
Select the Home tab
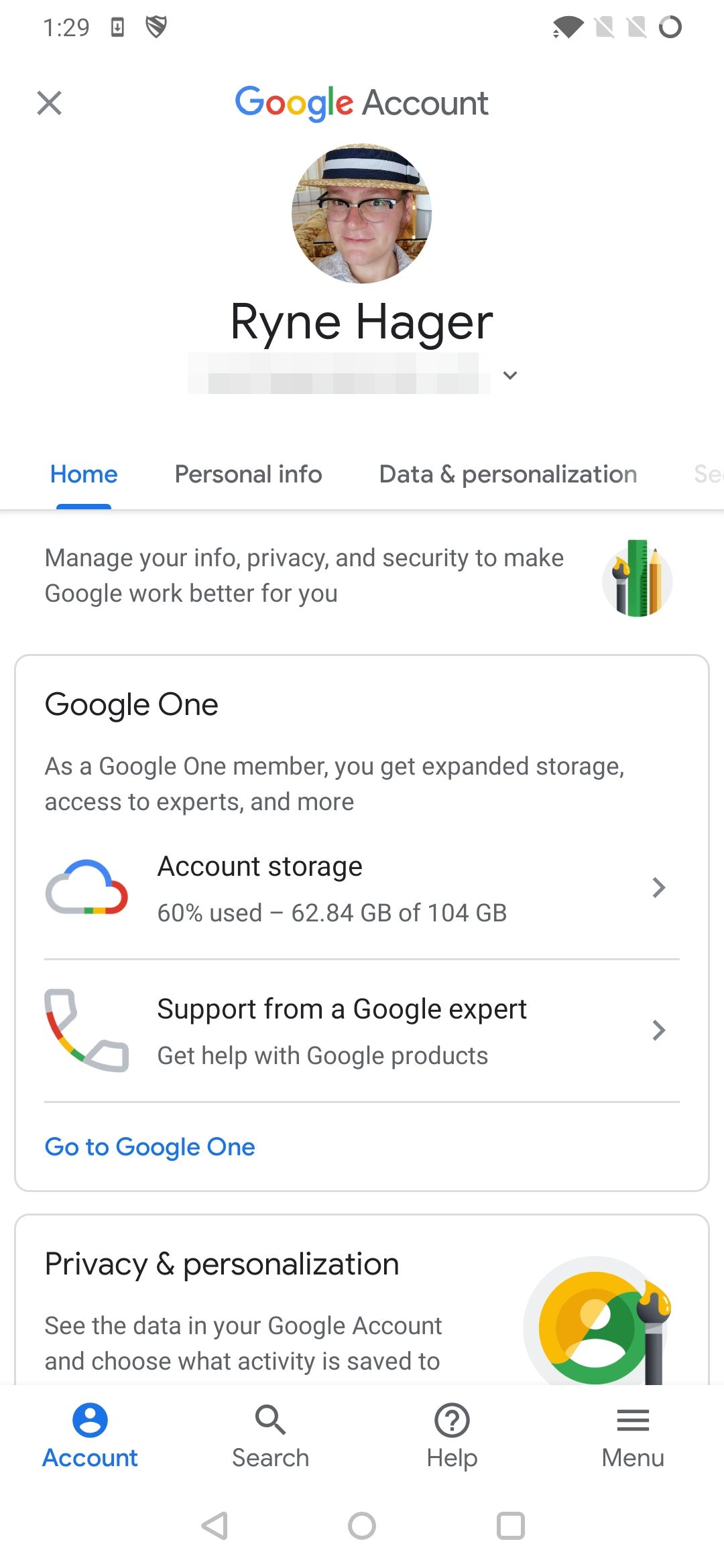coord(82,474)
